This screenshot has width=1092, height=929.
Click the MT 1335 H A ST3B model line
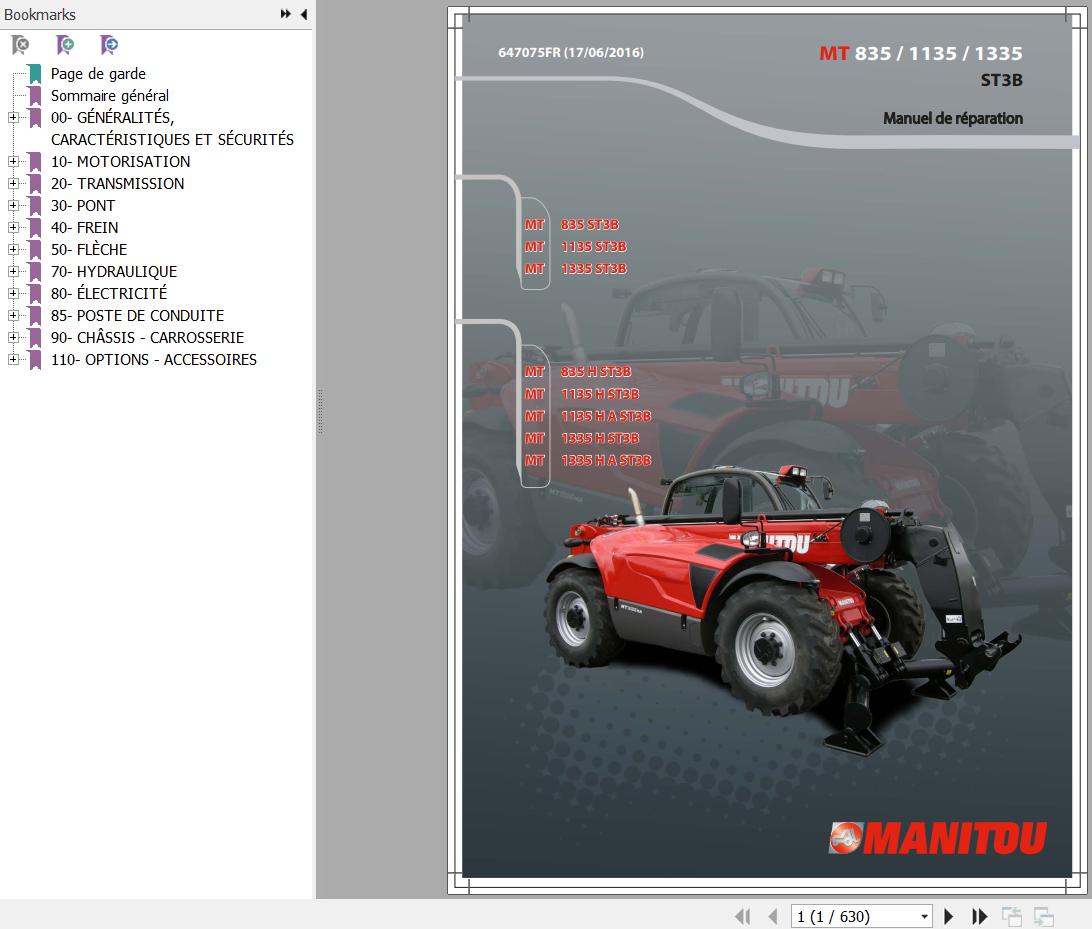point(588,460)
